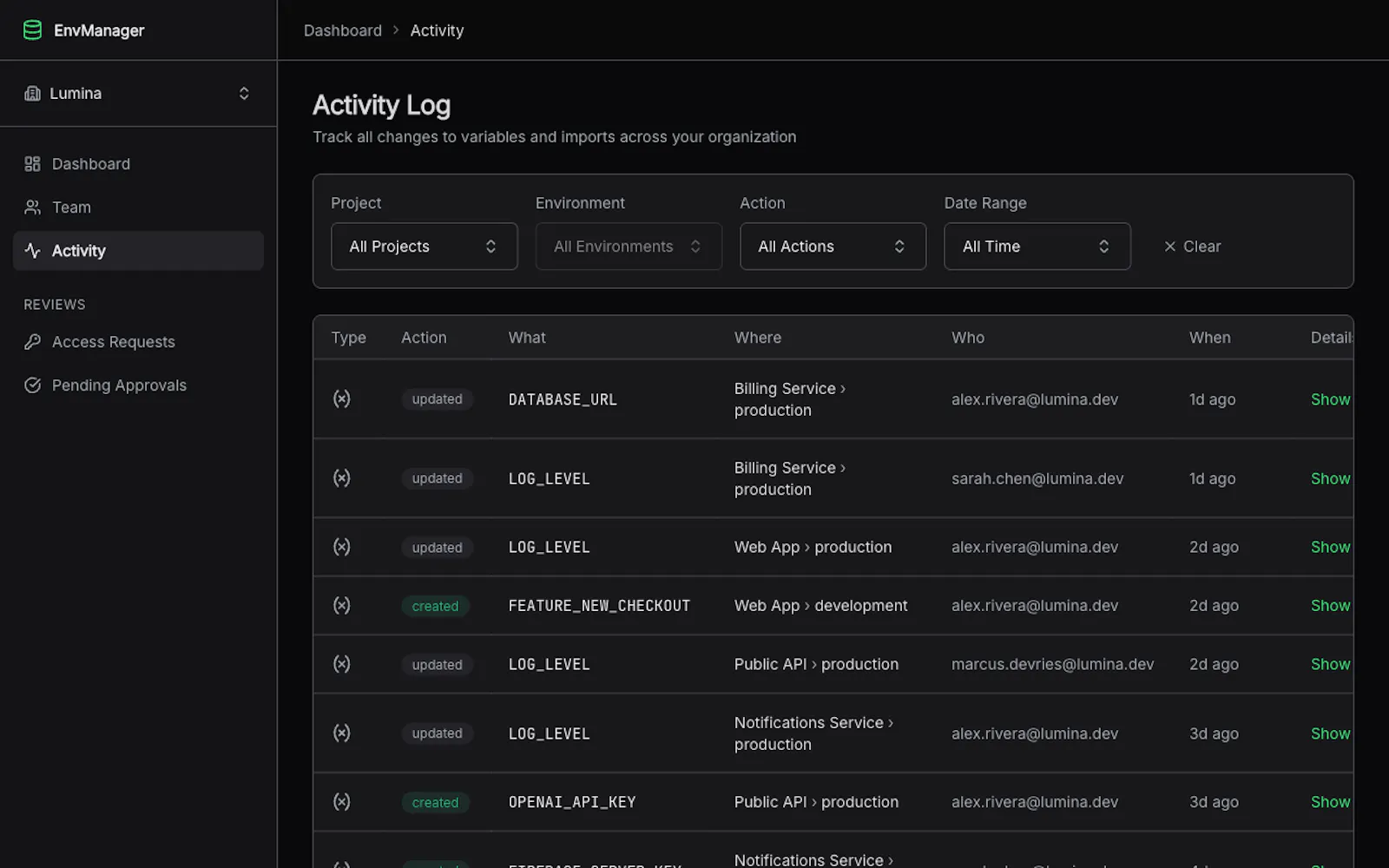The width and height of the screenshot is (1389, 868).
Task: Select the Activity sidebar item
Action: (x=138, y=251)
